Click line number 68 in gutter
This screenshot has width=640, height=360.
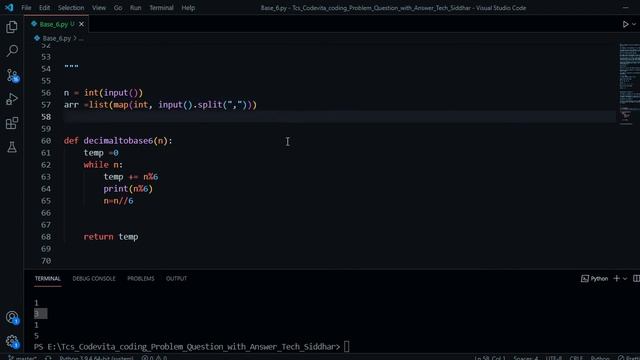46,237
